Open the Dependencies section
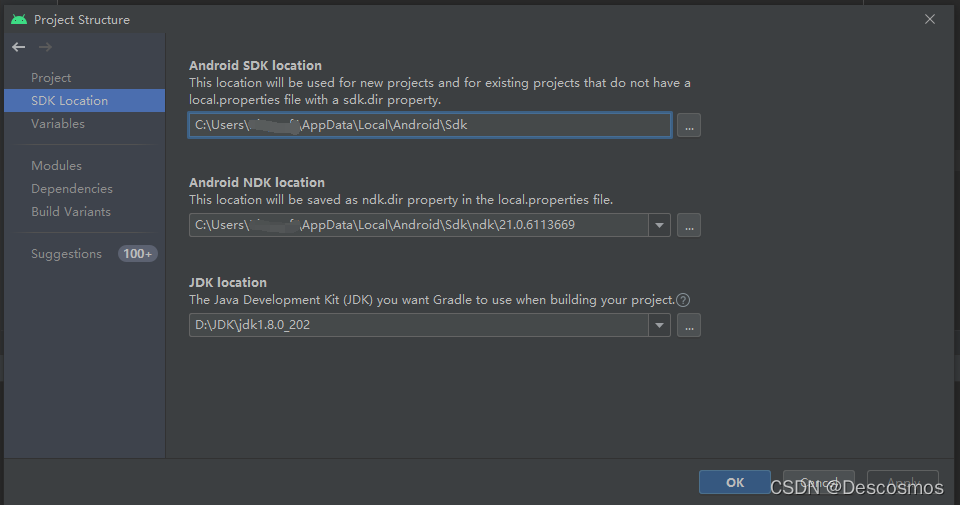This screenshot has height=505, width=960. [x=72, y=189]
